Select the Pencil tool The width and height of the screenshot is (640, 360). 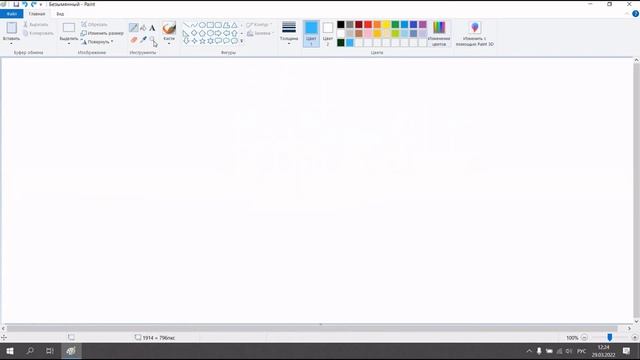(x=133, y=28)
